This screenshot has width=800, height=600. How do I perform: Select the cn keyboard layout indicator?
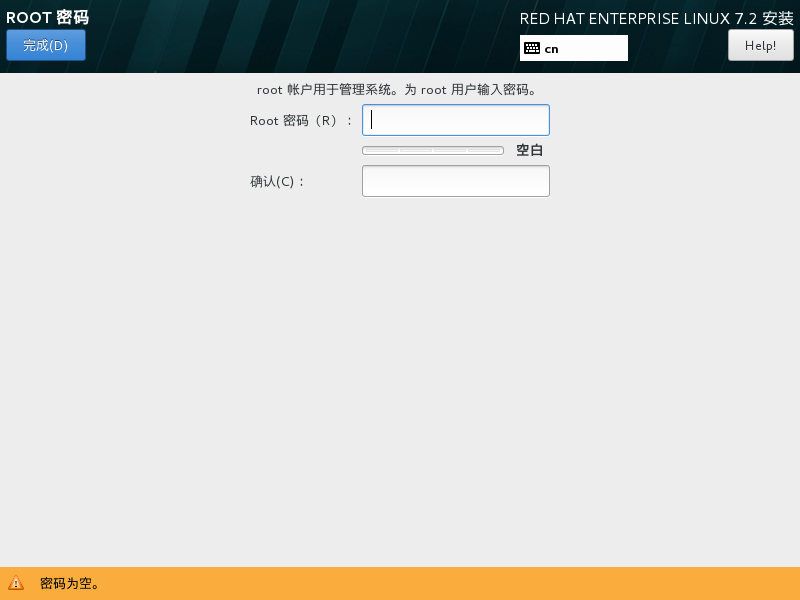(573, 48)
